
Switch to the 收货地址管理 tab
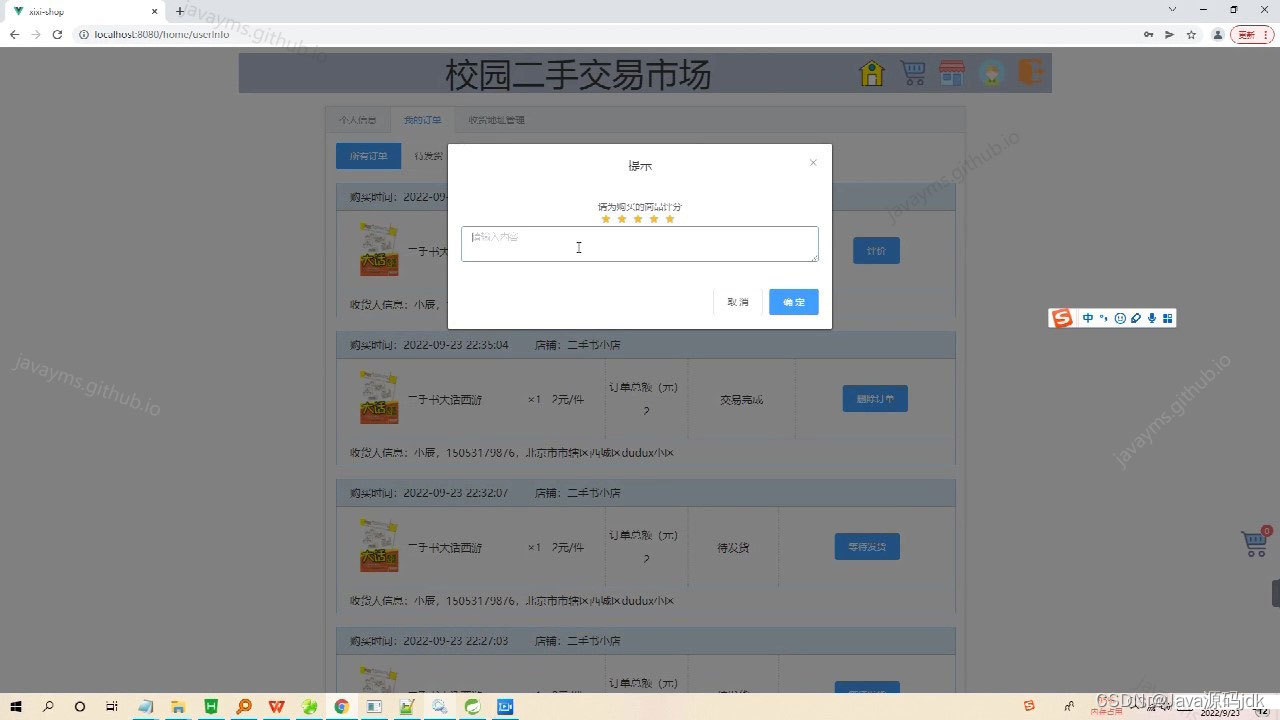coord(496,120)
